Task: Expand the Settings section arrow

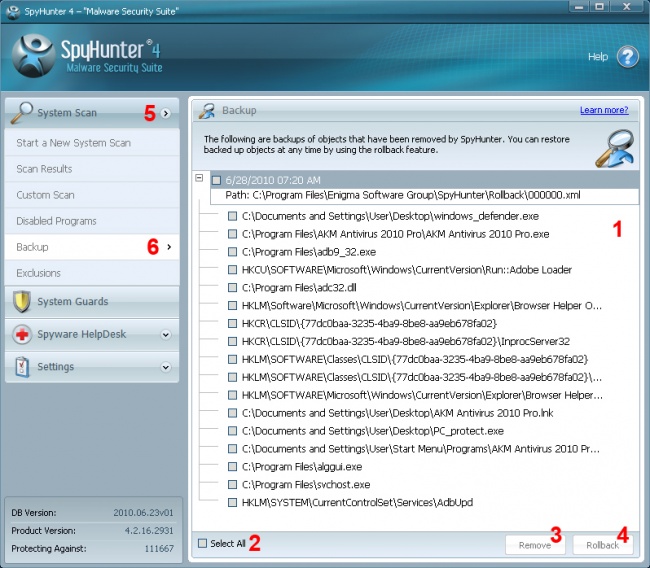Action: pyautogui.click(x=166, y=367)
